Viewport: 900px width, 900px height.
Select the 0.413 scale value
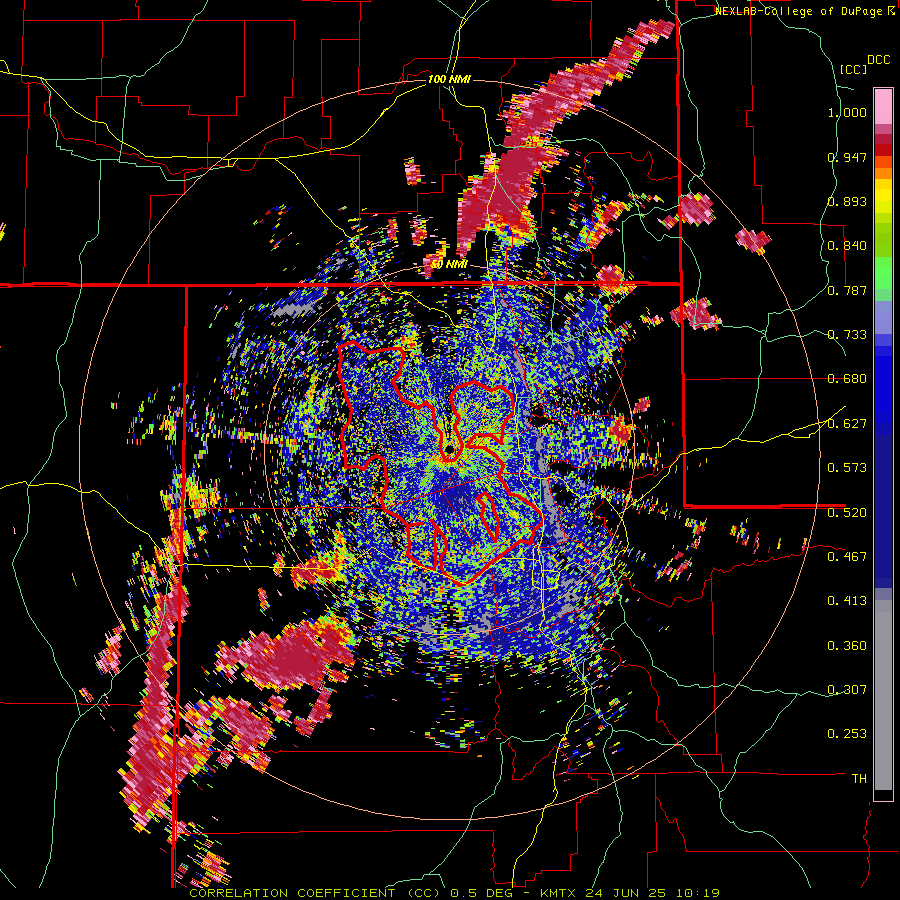(847, 601)
